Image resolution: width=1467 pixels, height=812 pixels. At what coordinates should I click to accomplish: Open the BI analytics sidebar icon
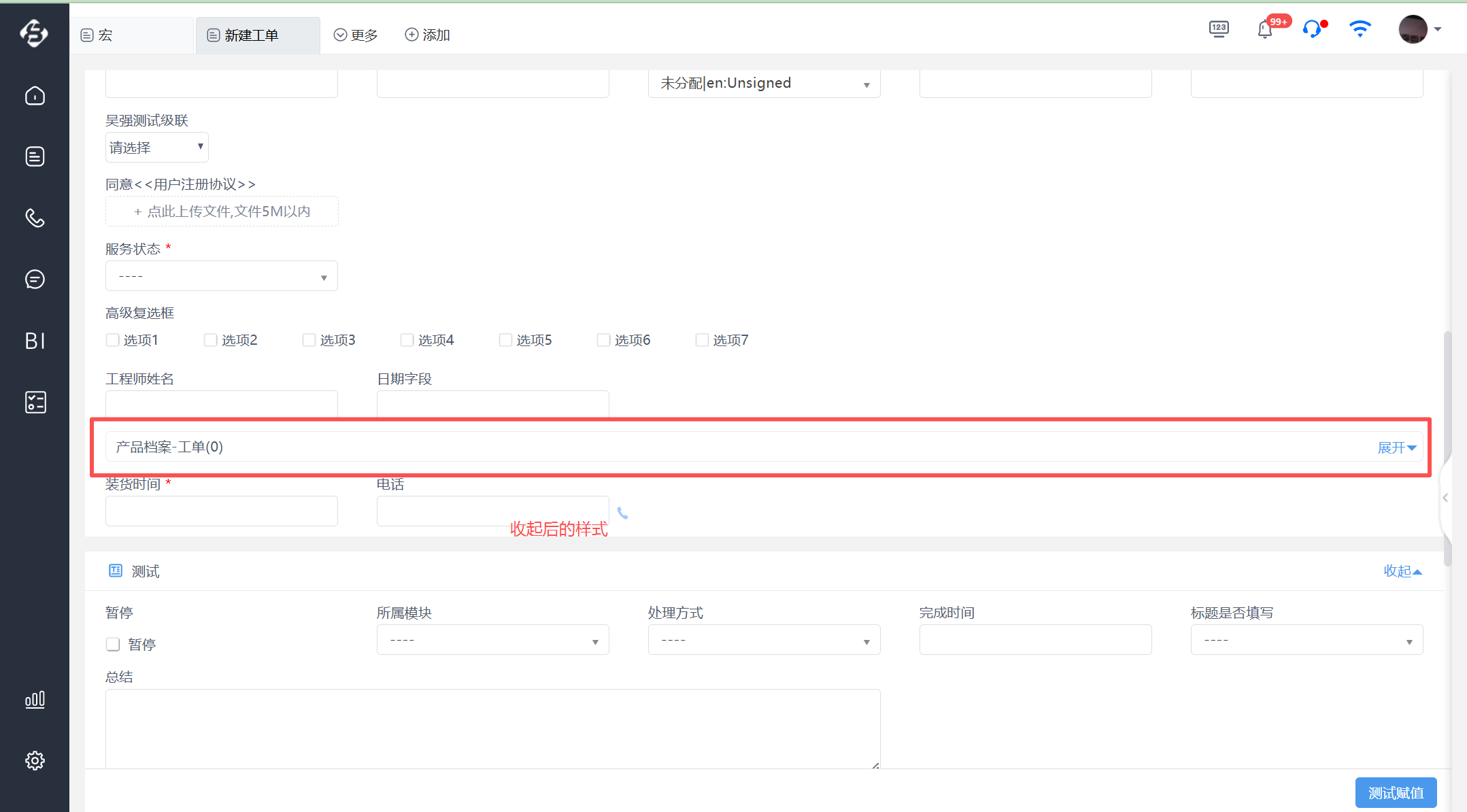(x=35, y=341)
